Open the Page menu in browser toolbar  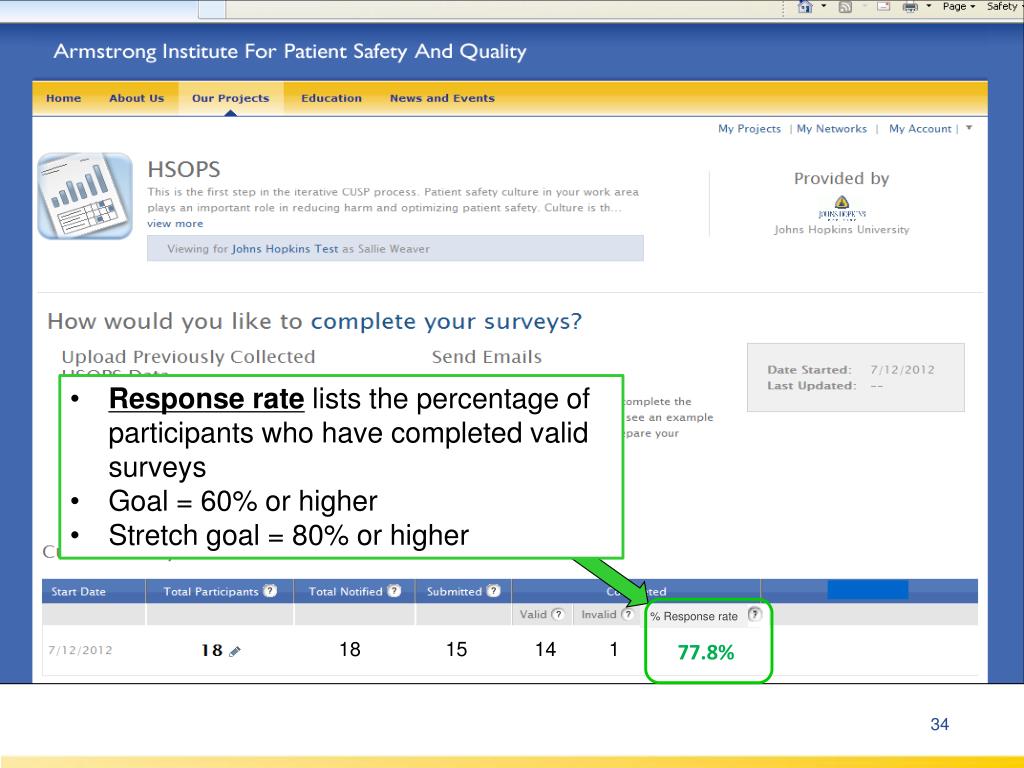click(x=958, y=6)
